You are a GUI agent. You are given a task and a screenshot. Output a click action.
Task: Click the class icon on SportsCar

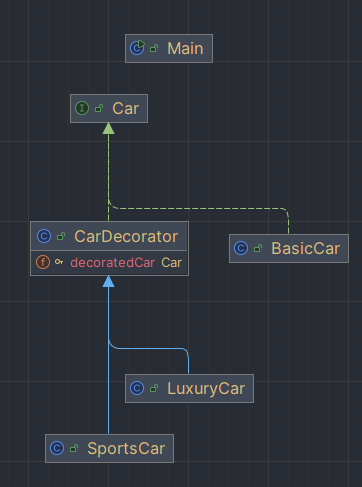(x=57, y=448)
